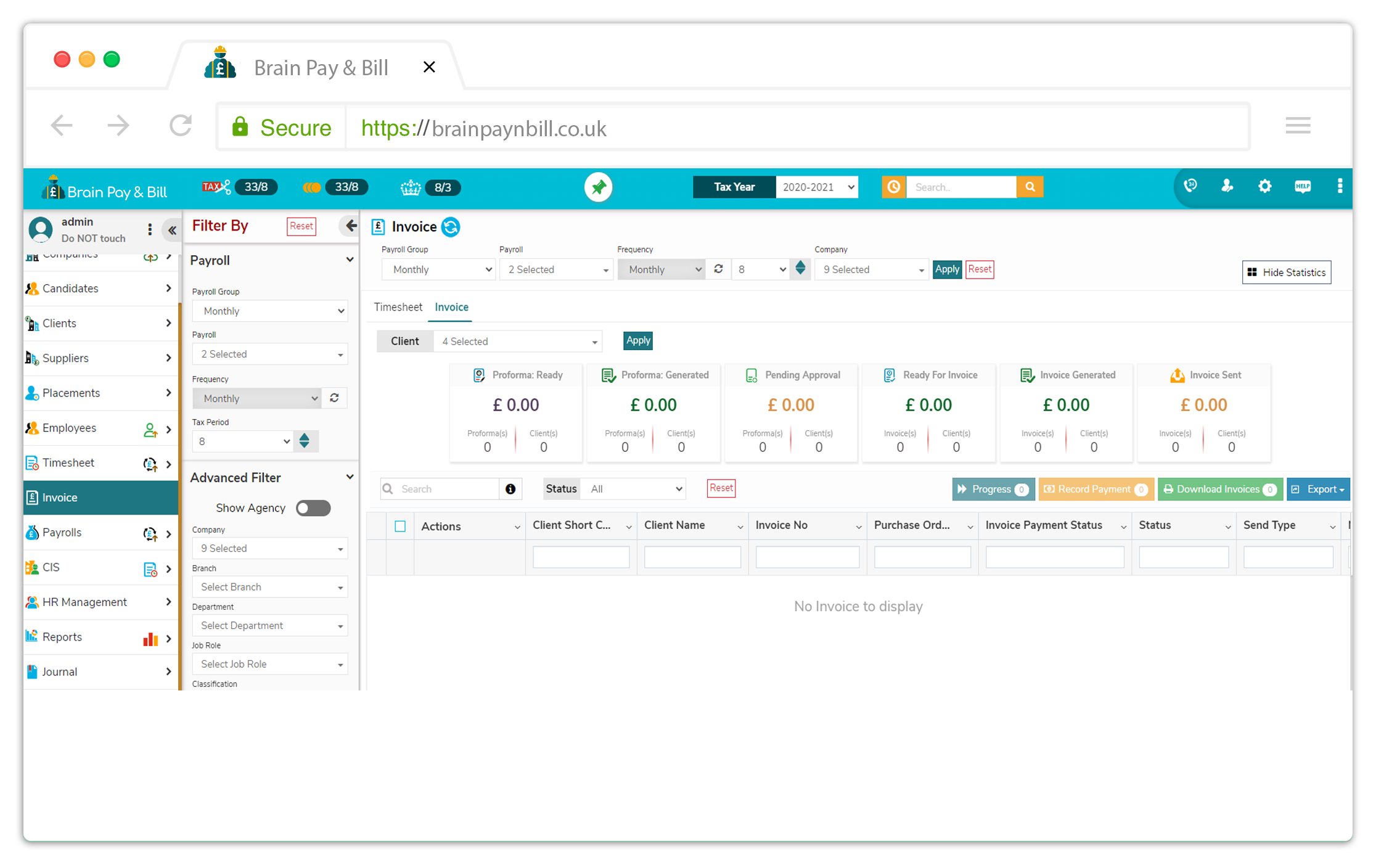Open Suppliers in sidebar menu
Screen dimensions: 1376x868
101,358
